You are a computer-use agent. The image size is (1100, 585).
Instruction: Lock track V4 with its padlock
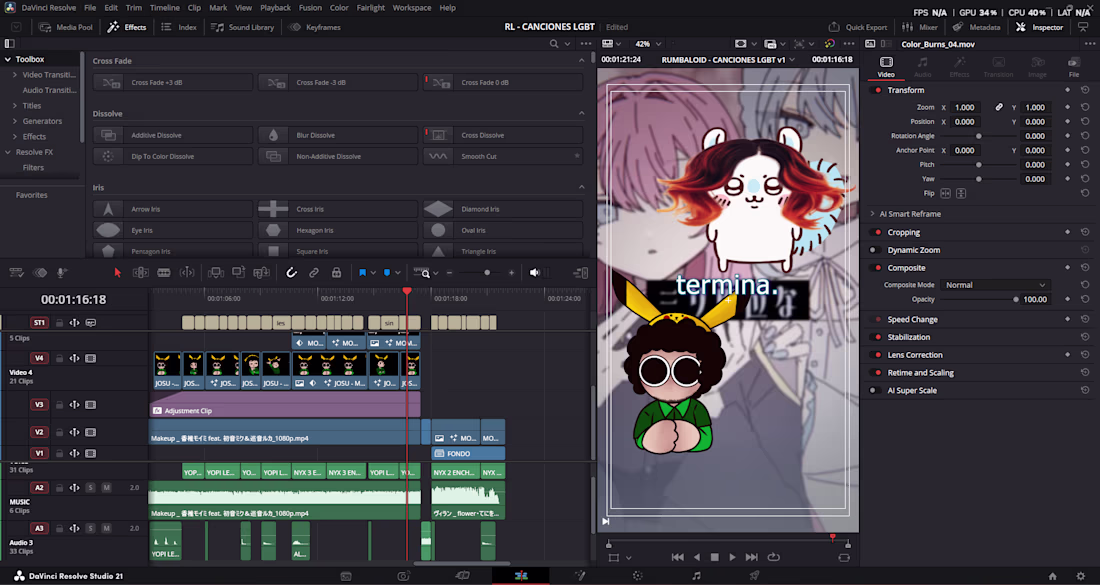click(59, 358)
